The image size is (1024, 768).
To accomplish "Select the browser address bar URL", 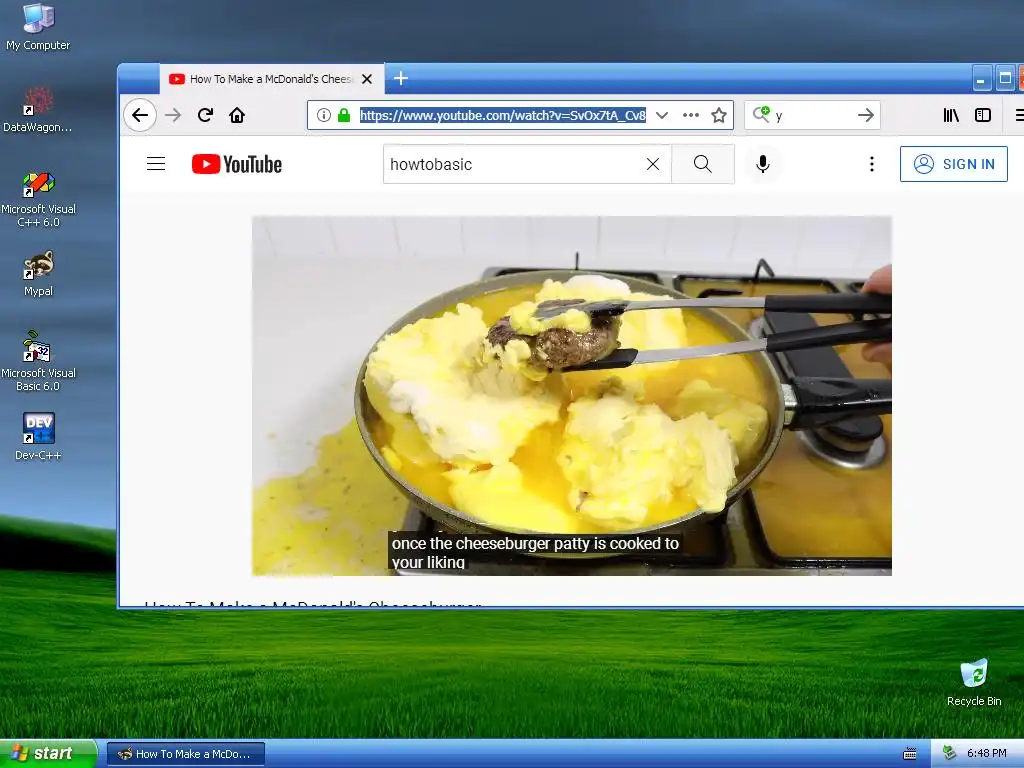I will (503, 116).
